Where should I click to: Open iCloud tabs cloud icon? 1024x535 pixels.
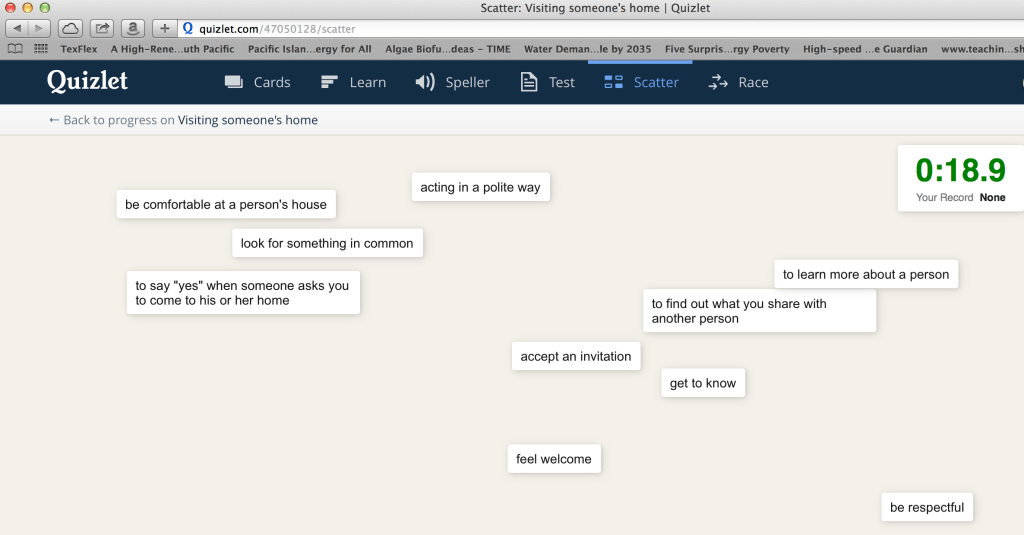click(x=71, y=28)
